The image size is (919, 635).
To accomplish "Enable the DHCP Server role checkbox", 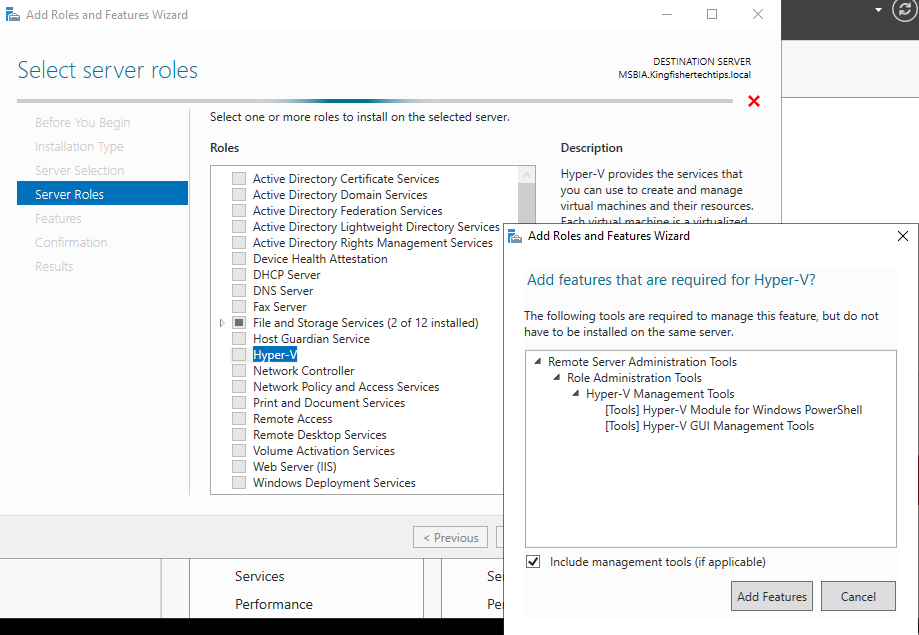I will click(239, 274).
